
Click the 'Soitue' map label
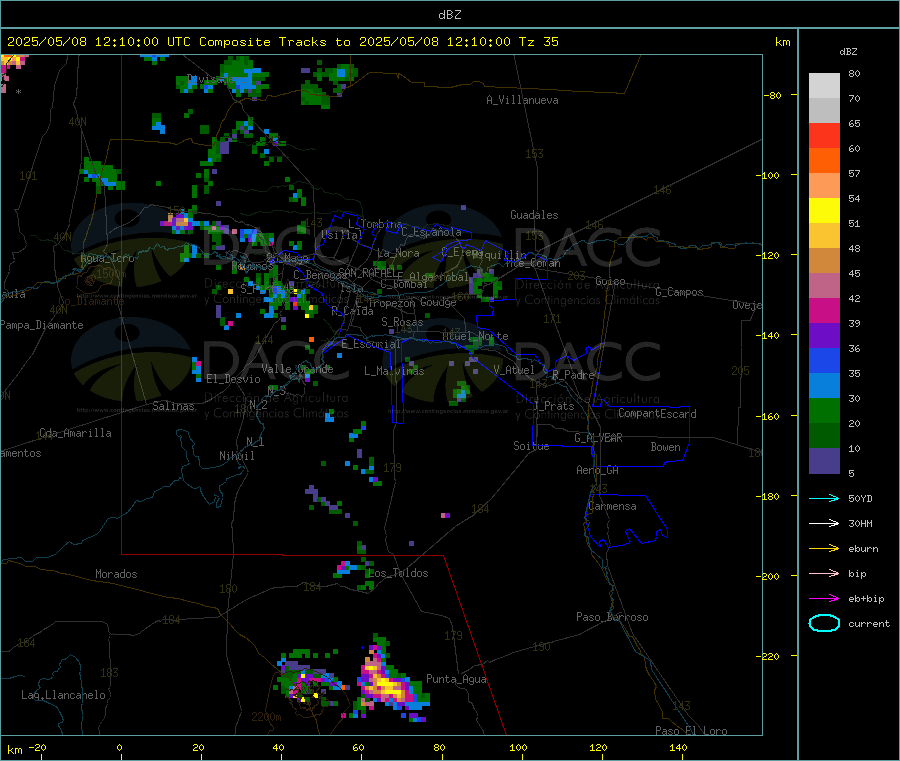click(531, 446)
